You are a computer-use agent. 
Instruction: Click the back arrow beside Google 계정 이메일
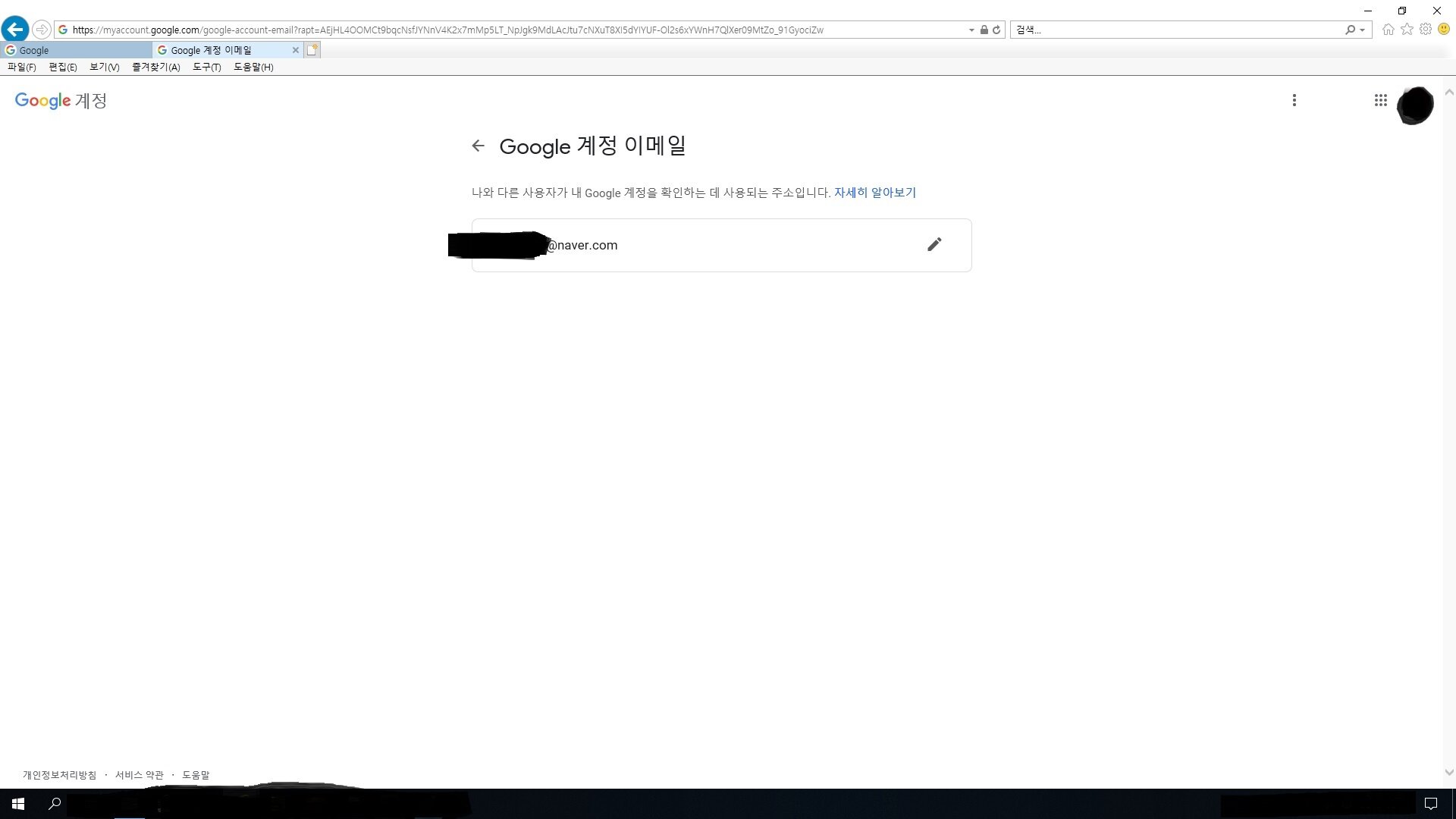(x=478, y=146)
